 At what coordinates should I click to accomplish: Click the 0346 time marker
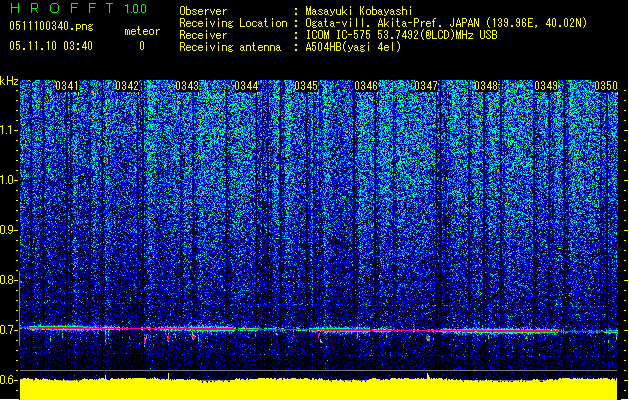coord(366,86)
